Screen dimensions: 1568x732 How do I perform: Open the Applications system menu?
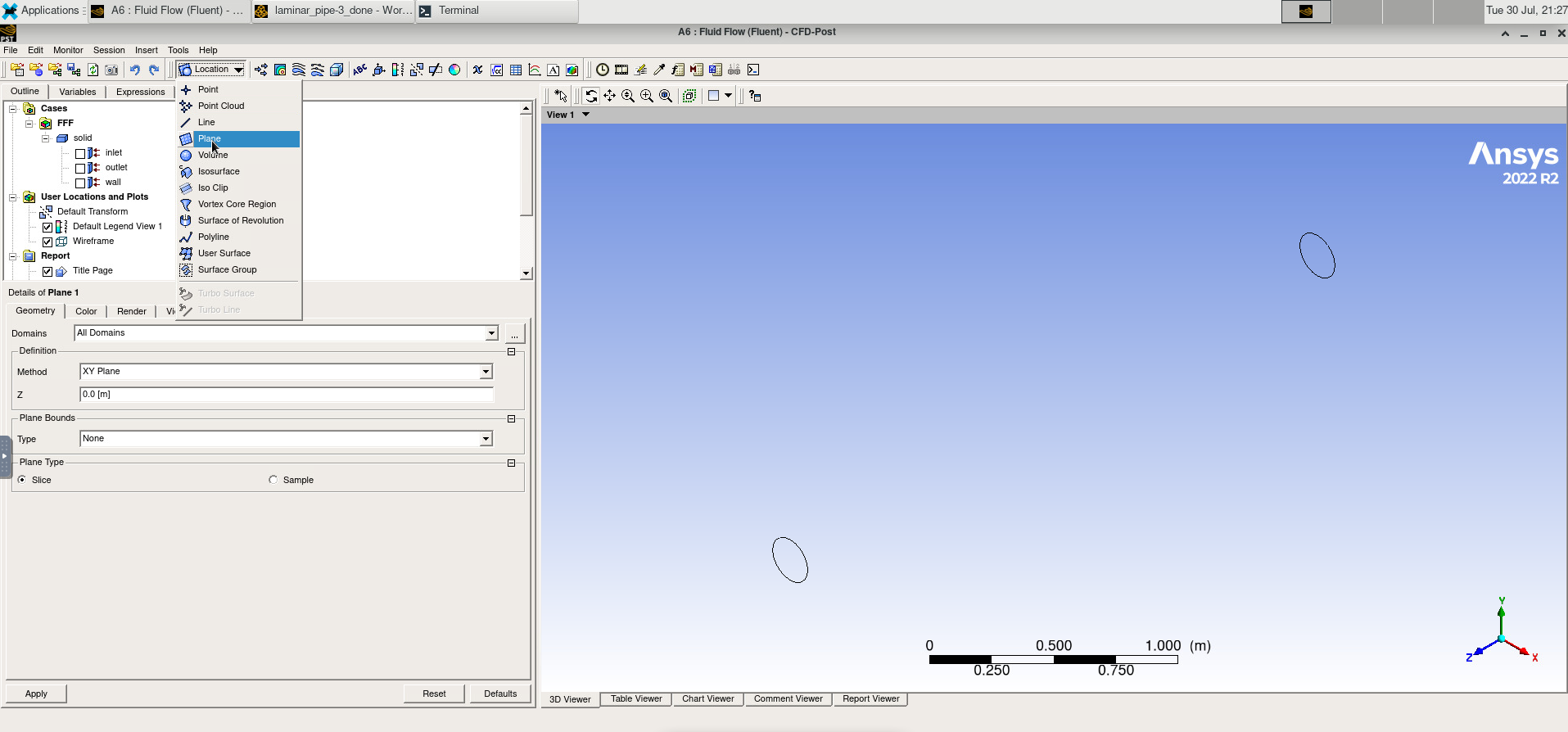tap(42, 11)
